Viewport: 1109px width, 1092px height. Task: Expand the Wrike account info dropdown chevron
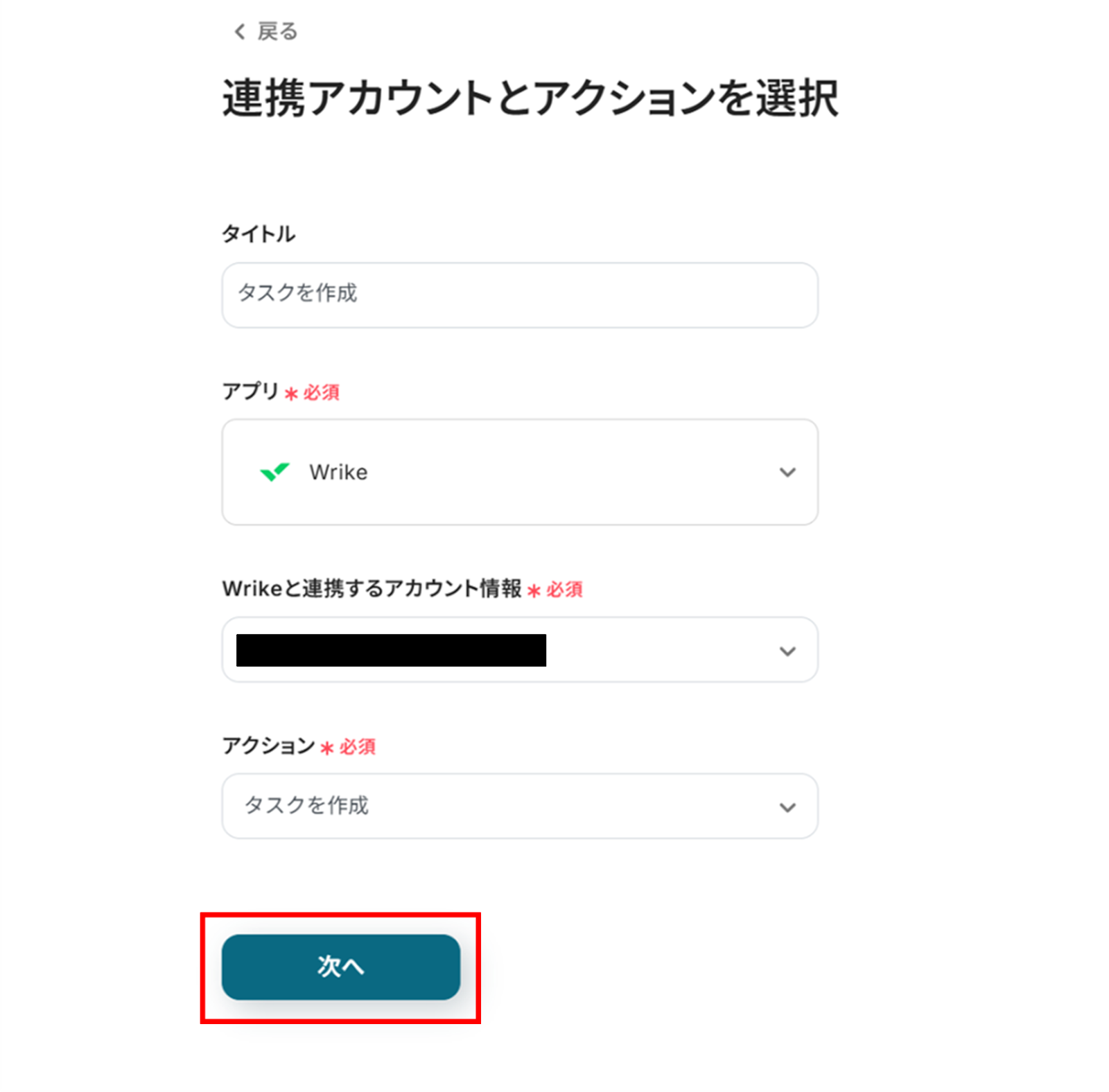[x=787, y=651]
